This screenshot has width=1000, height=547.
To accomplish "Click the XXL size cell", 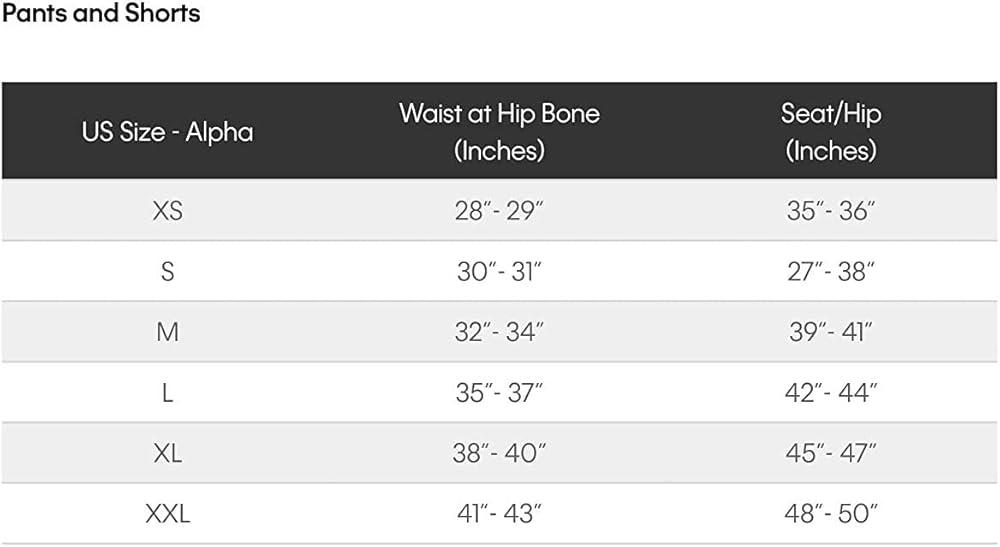I will click(x=167, y=515).
